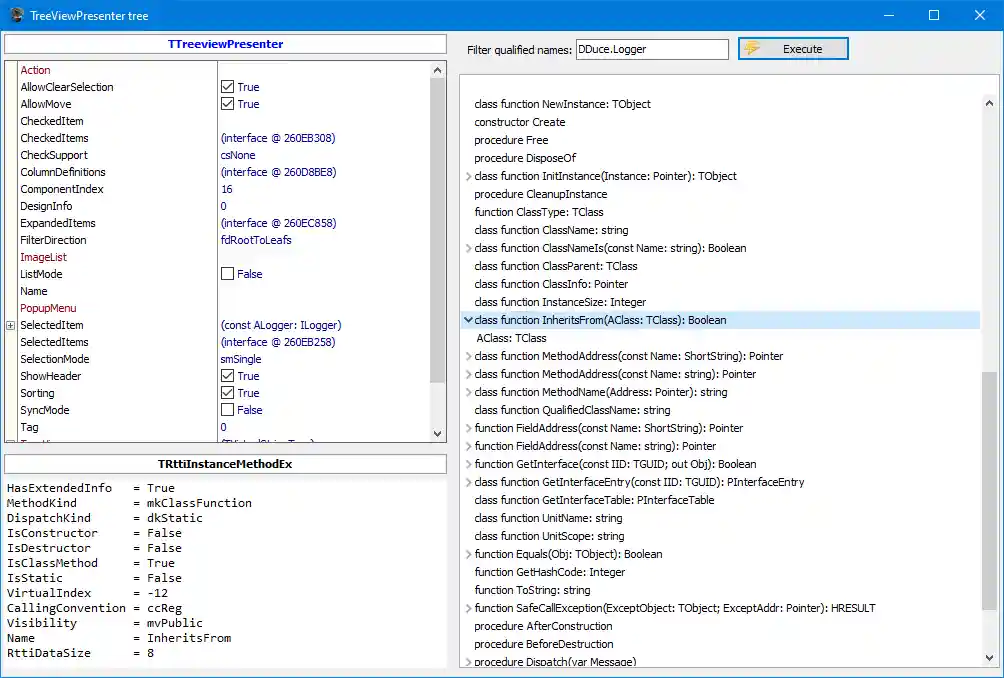Image resolution: width=1004 pixels, height=678 pixels.
Task: Collapse the InheritsFrom class function entry
Action: click(x=468, y=320)
